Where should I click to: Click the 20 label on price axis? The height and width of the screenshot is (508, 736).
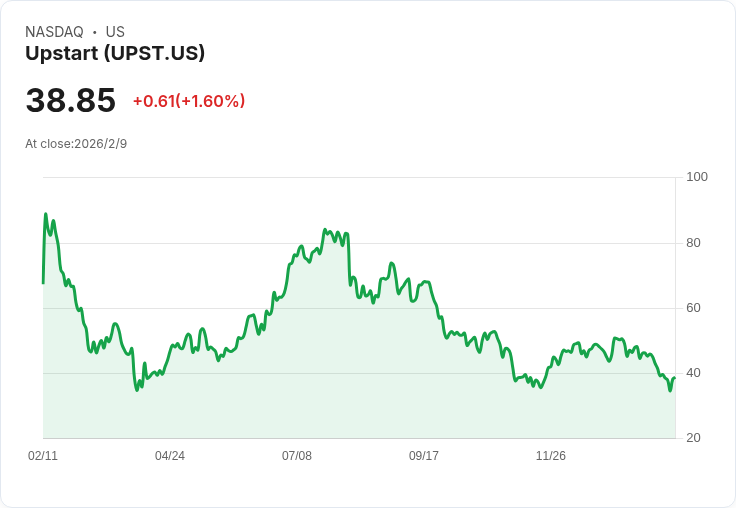[694, 438]
